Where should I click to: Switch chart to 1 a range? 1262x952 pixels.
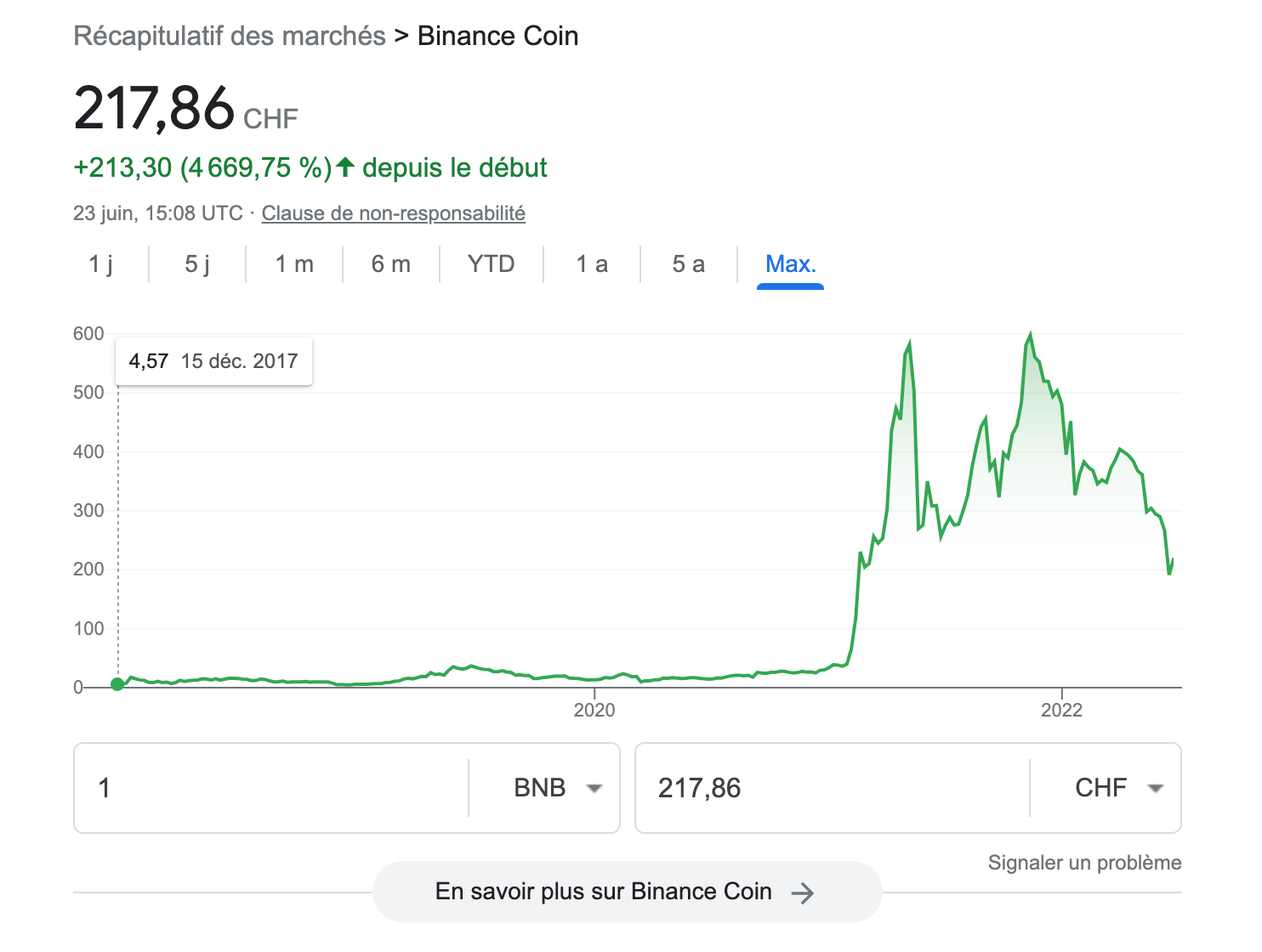pyautogui.click(x=592, y=264)
